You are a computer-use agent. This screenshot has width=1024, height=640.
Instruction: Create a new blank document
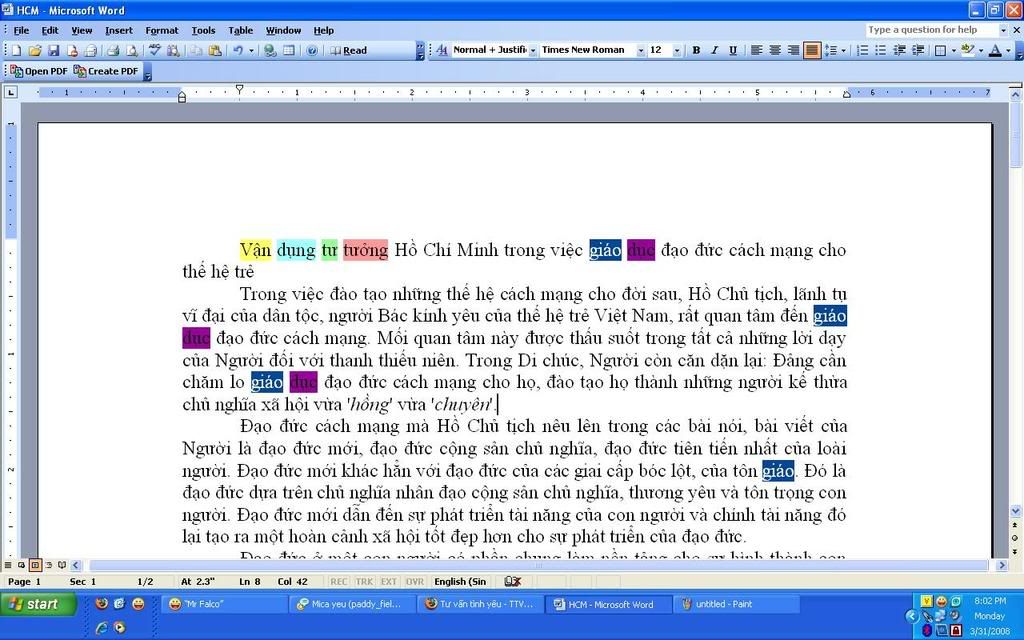17,50
